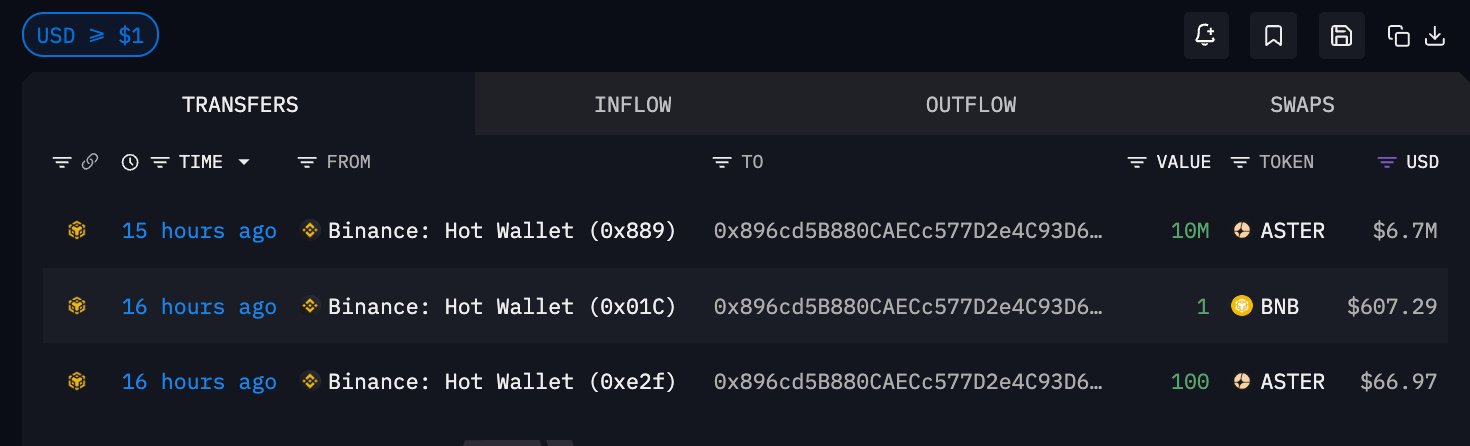This screenshot has height=446, width=1470.
Task: Click the save floppy disk icon
Action: coord(1341,36)
